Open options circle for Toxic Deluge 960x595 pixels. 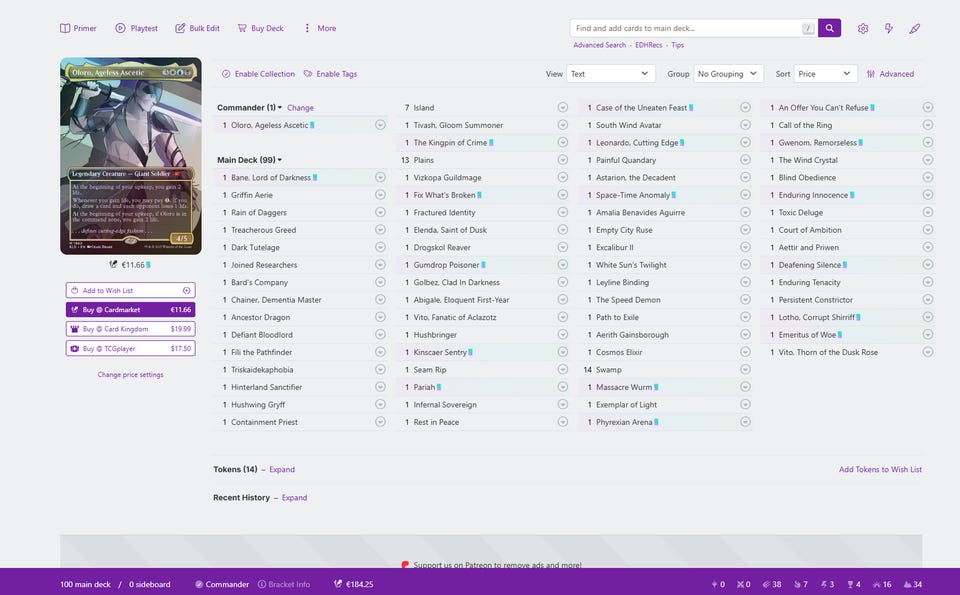pyautogui.click(x=928, y=212)
